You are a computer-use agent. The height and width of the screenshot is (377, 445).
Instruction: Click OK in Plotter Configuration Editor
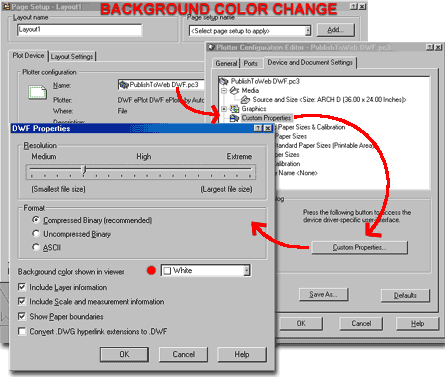[301, 323]
